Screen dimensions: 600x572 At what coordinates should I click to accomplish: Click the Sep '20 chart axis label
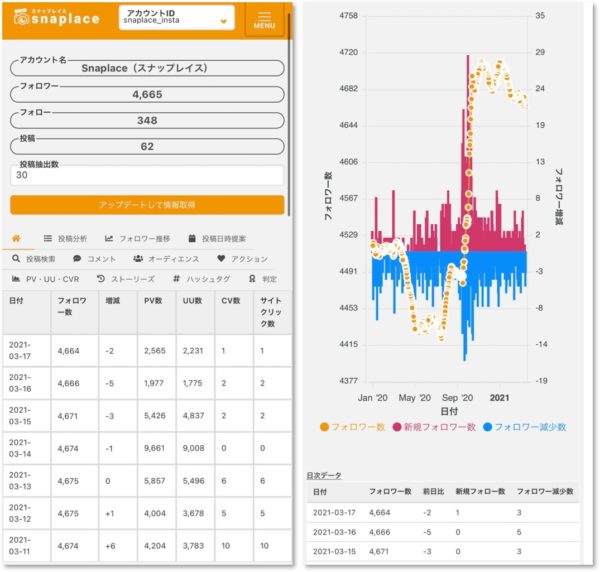coord(457,398)
